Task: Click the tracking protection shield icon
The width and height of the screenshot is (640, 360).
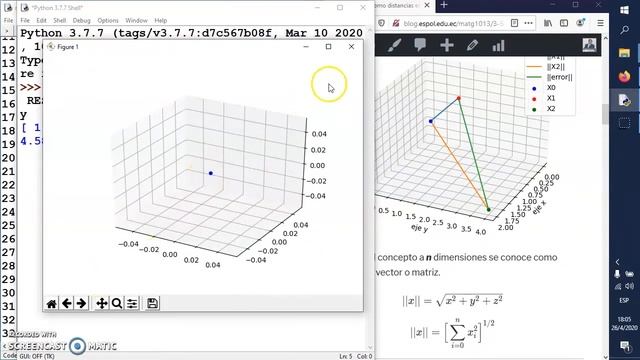Action: click(x=381, y=23)
